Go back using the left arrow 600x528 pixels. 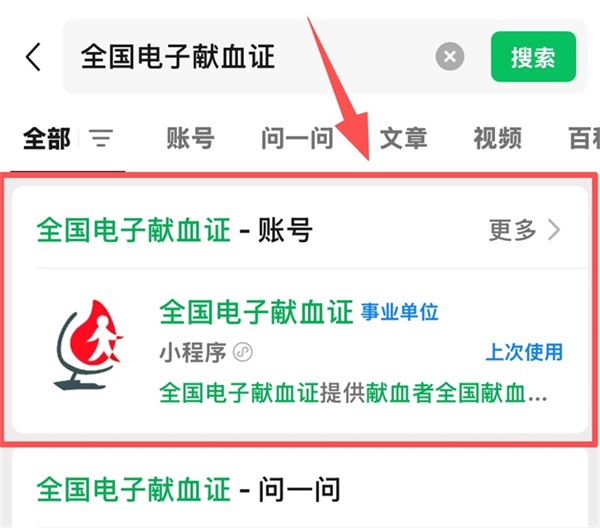tap(33, 57)
